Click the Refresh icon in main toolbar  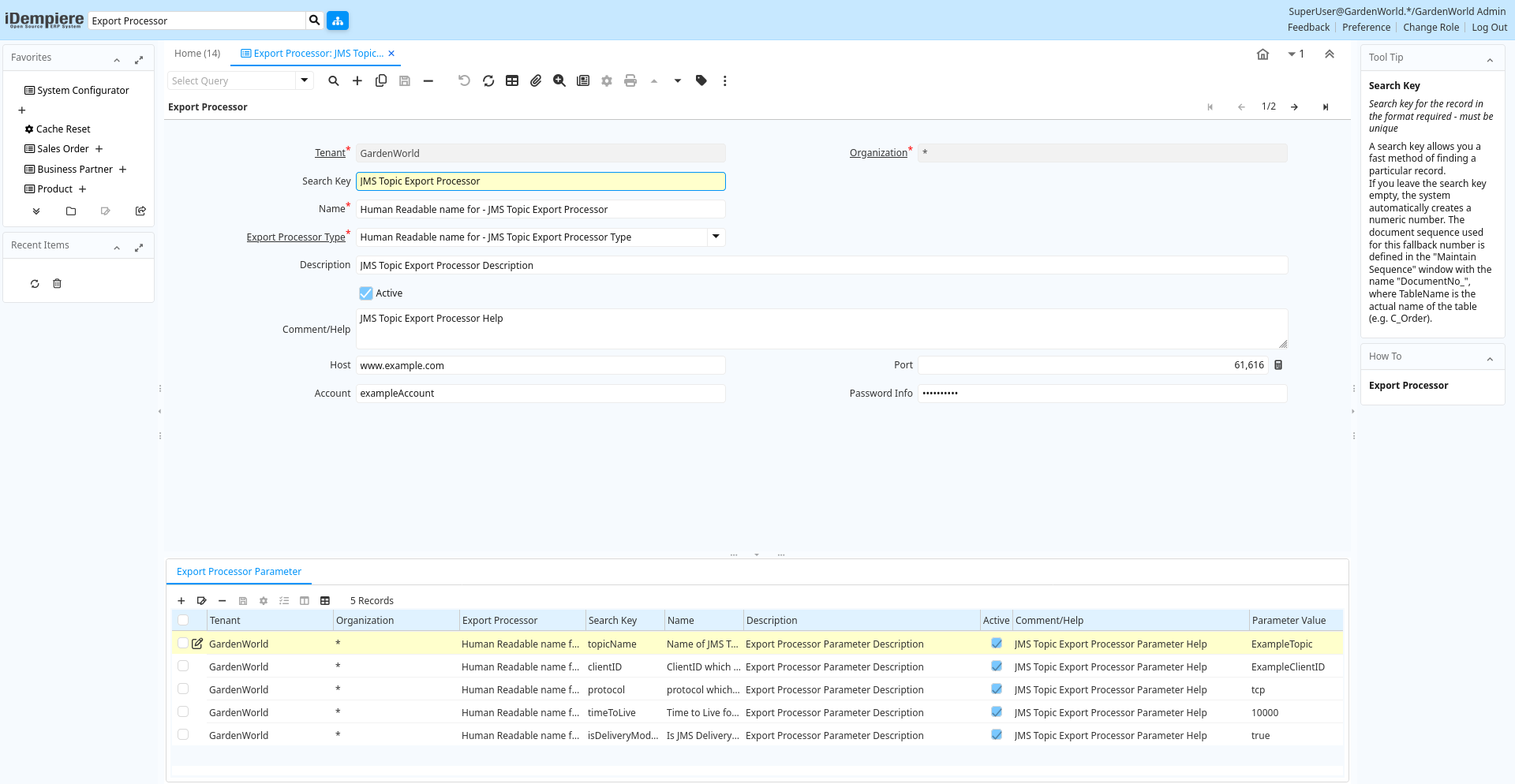[488, 80]
